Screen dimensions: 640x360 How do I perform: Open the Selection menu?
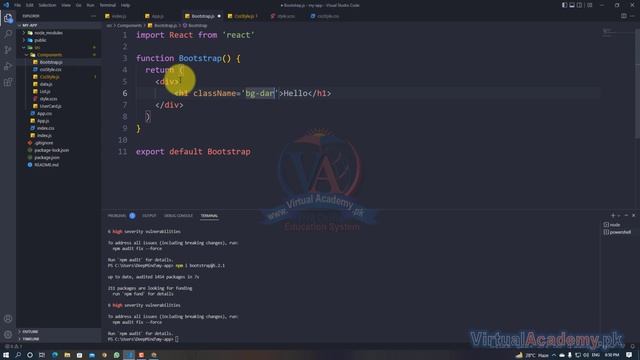click(x=47, y=5)
